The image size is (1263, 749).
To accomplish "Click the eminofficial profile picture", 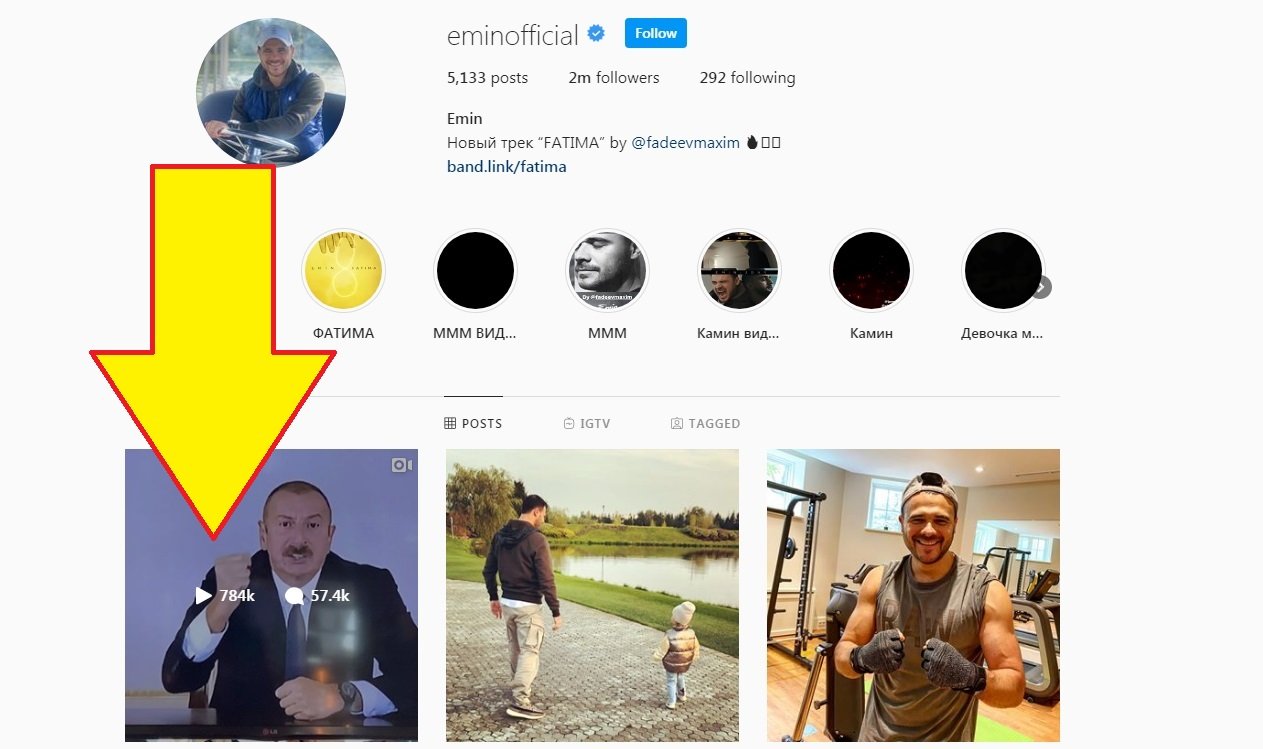I will click(271, 91).
